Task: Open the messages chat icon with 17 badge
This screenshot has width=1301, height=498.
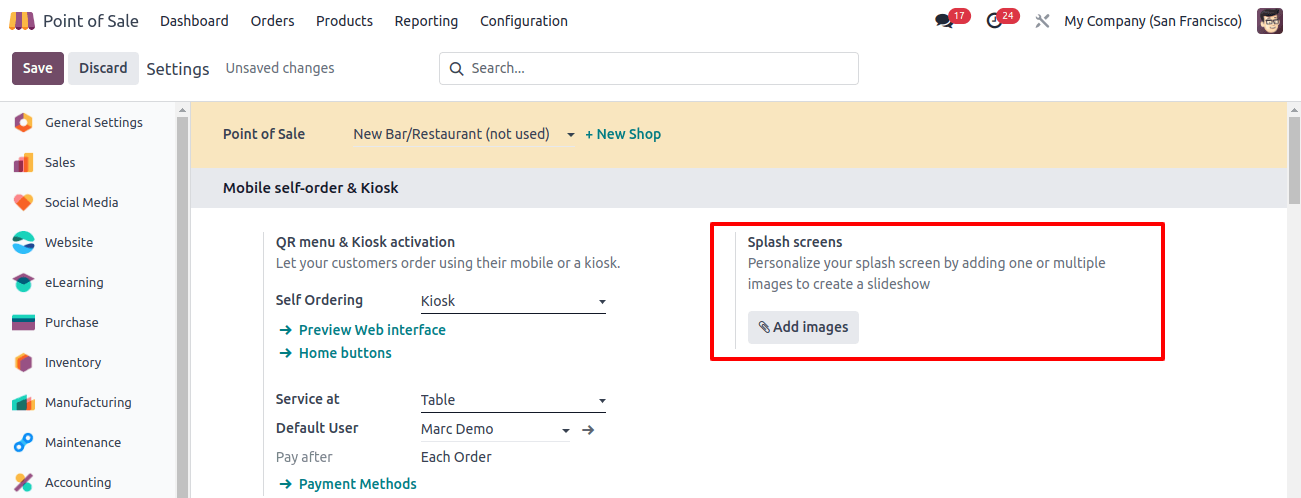Action: [944, 21]
